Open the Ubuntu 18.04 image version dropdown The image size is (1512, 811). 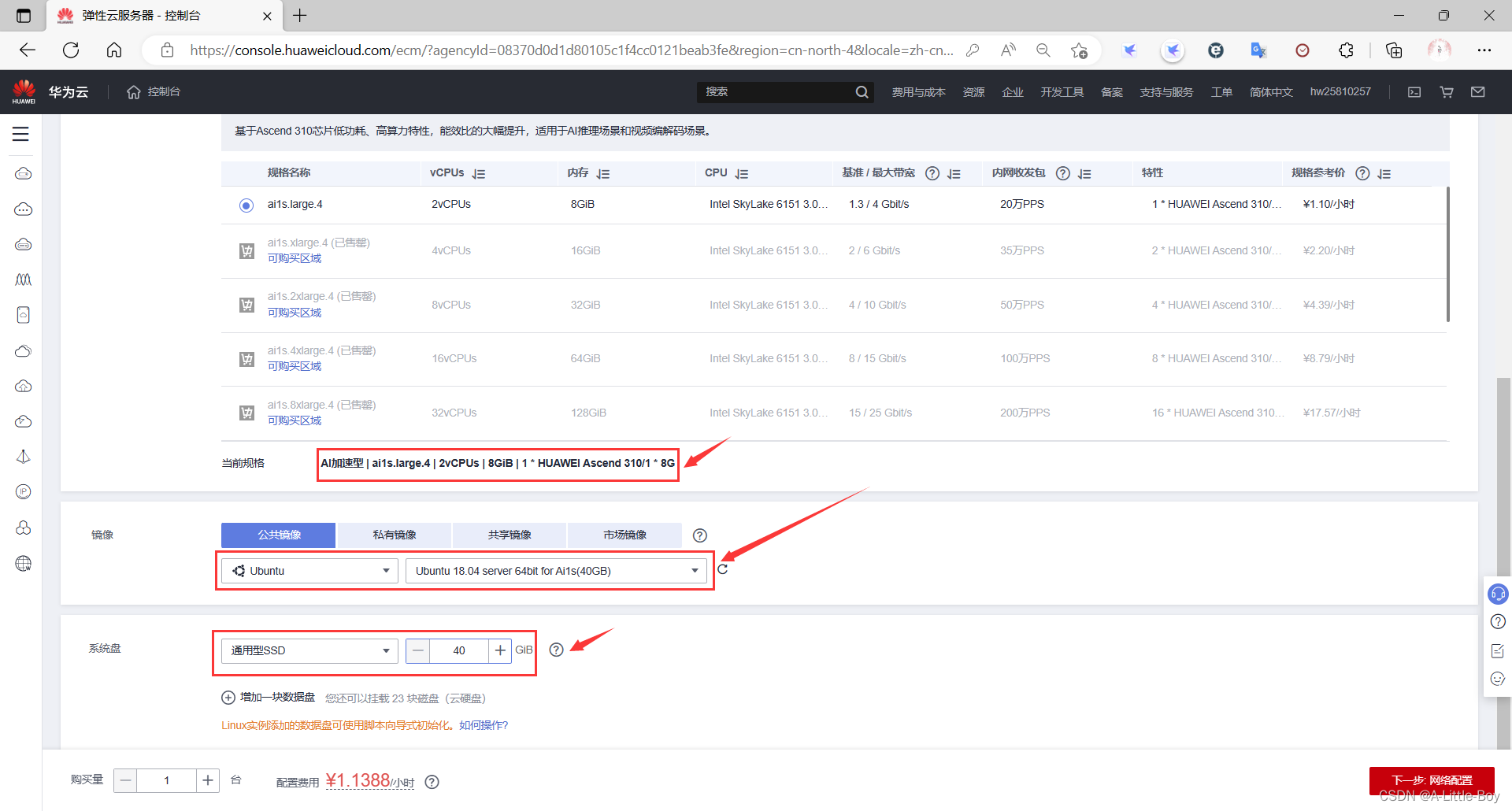click(556, 571)
